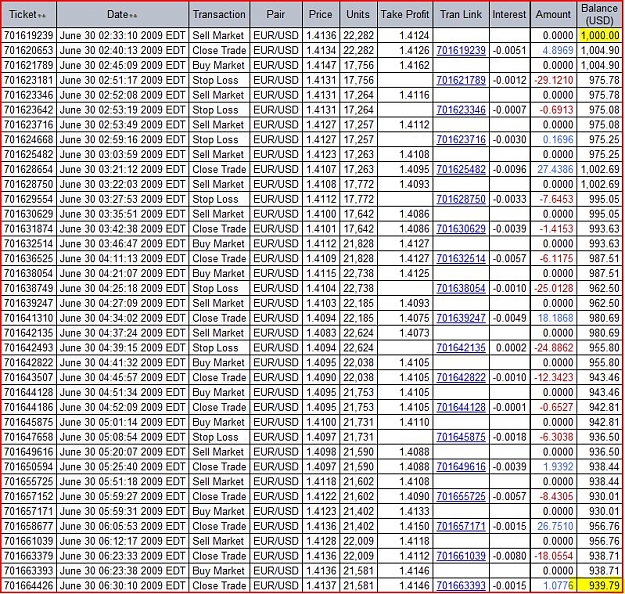This screenshot has width=625, height=594.
Task: Open Tran Link 701638054
Action: tap(461, 288)
